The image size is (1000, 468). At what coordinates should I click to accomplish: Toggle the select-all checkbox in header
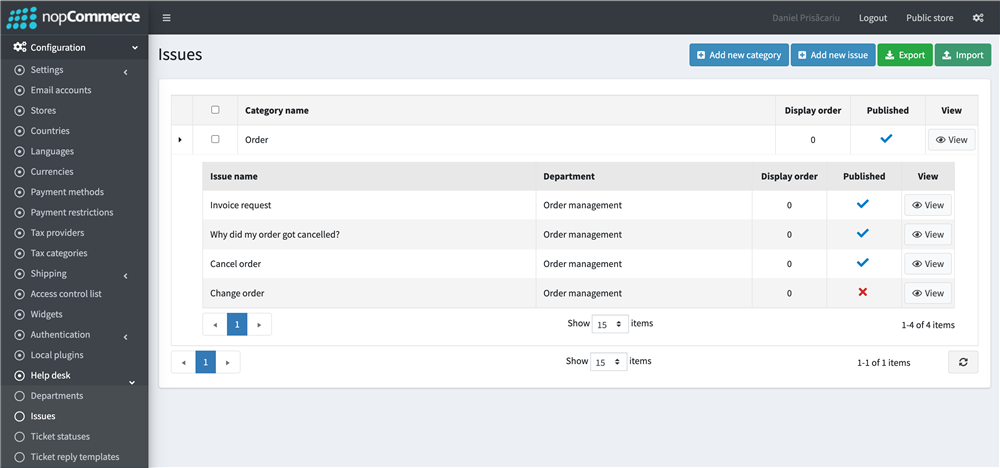point(215,110)
